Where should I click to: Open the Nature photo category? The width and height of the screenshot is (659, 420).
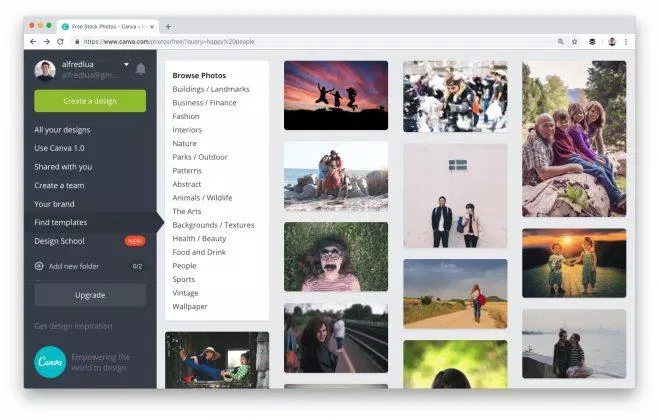[185, 143]
